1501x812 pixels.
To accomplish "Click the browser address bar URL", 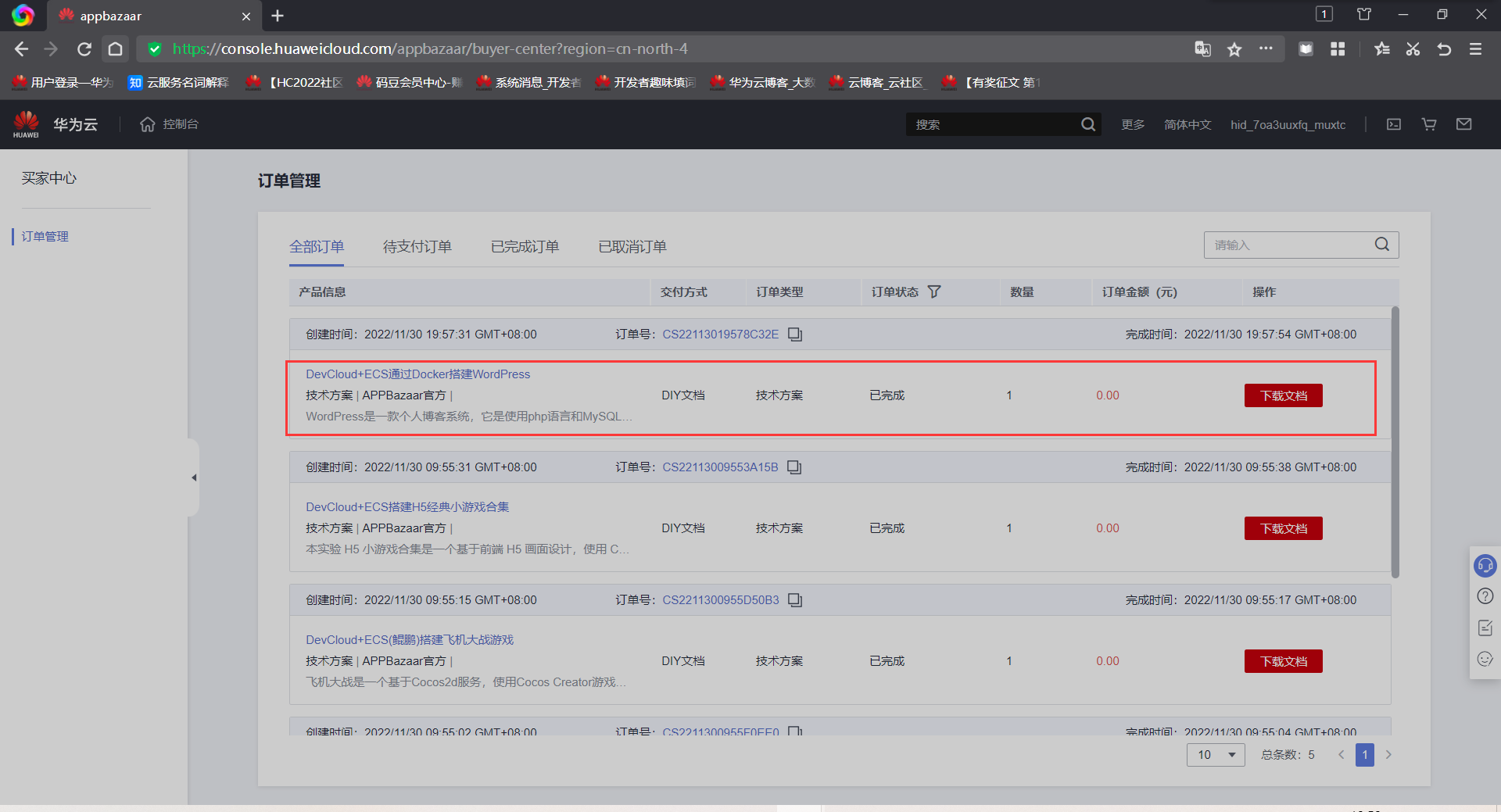I will pos(430,49).
